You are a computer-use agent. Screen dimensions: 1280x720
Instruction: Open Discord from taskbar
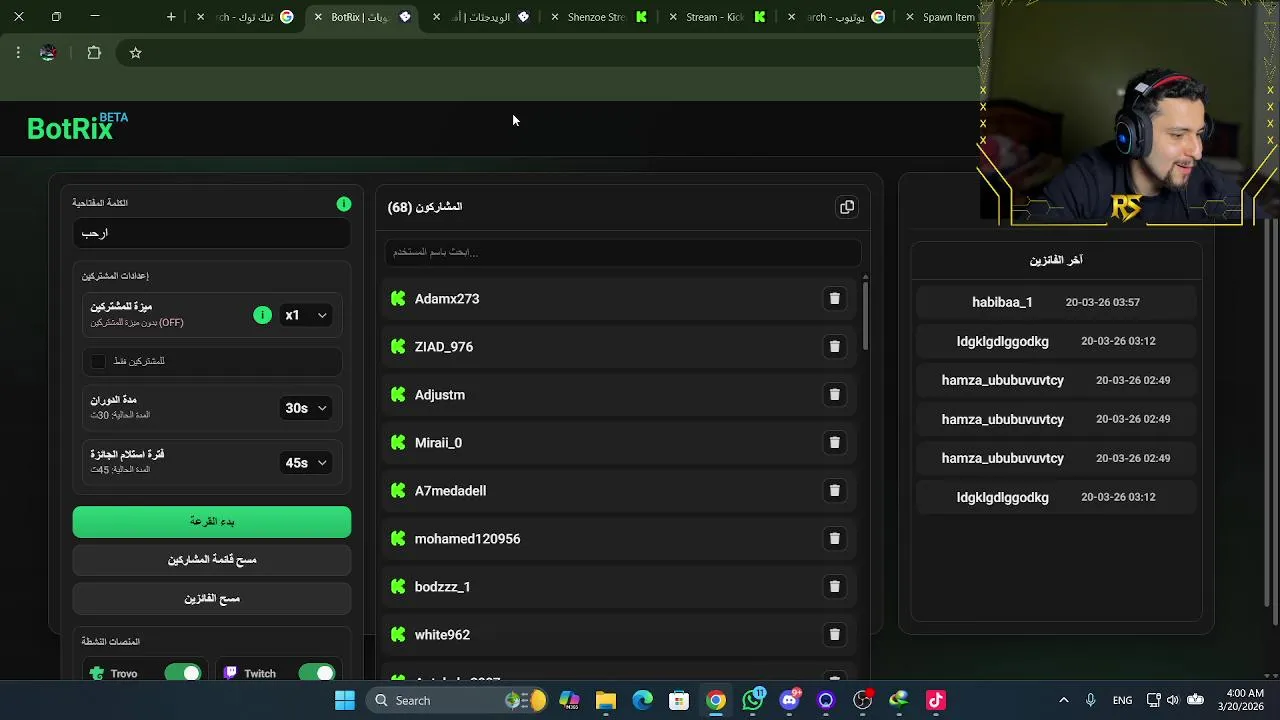790,700
